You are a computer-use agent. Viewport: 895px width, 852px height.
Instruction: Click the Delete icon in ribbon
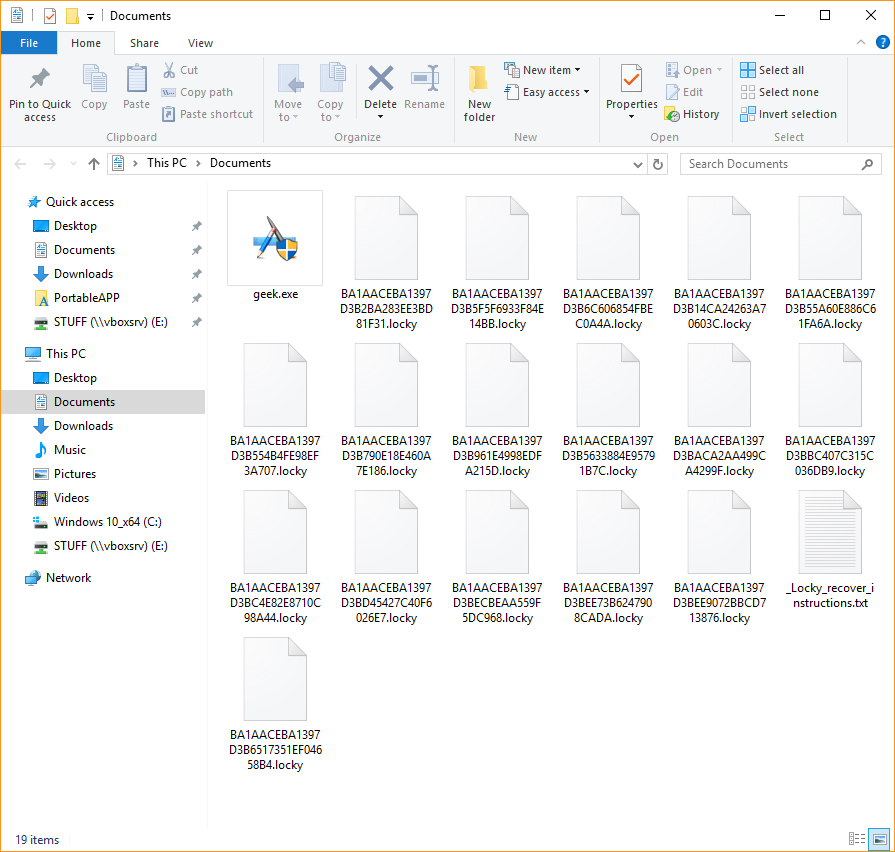[x=380, y=80]
